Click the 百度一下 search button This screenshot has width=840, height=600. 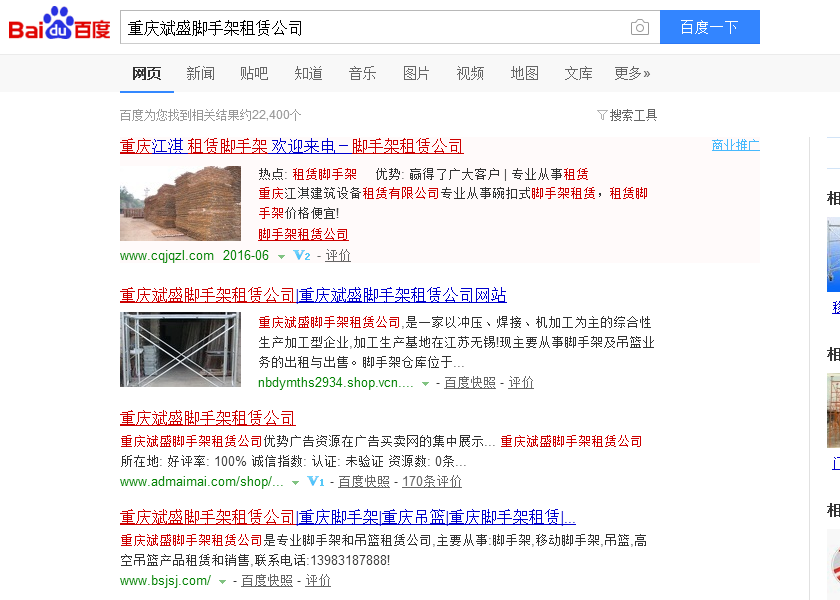pos(710,27)
